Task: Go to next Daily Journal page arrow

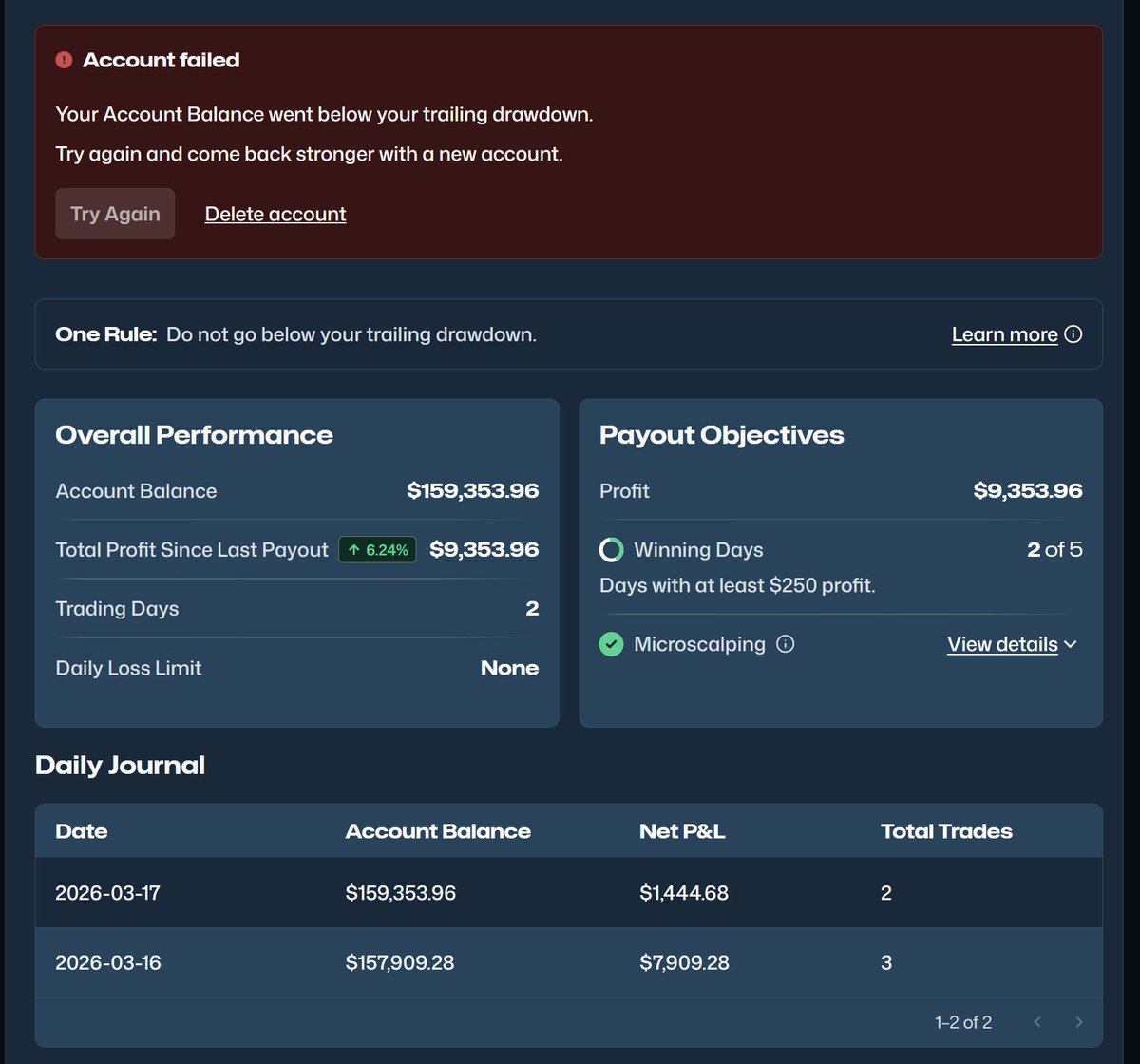Action: 1078,1022
